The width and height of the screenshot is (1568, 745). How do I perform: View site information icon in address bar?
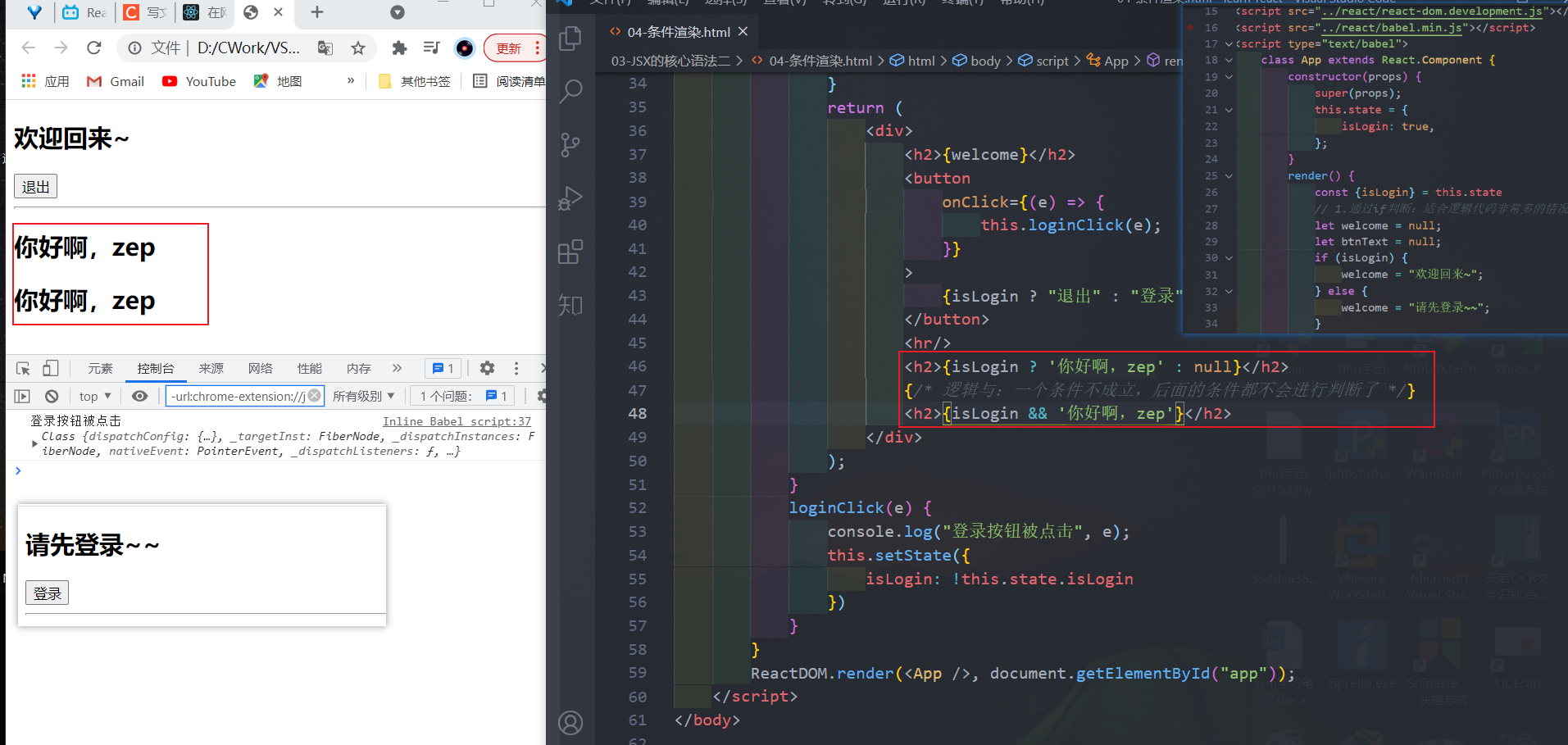pyautogui.click(x=134, y=48)
